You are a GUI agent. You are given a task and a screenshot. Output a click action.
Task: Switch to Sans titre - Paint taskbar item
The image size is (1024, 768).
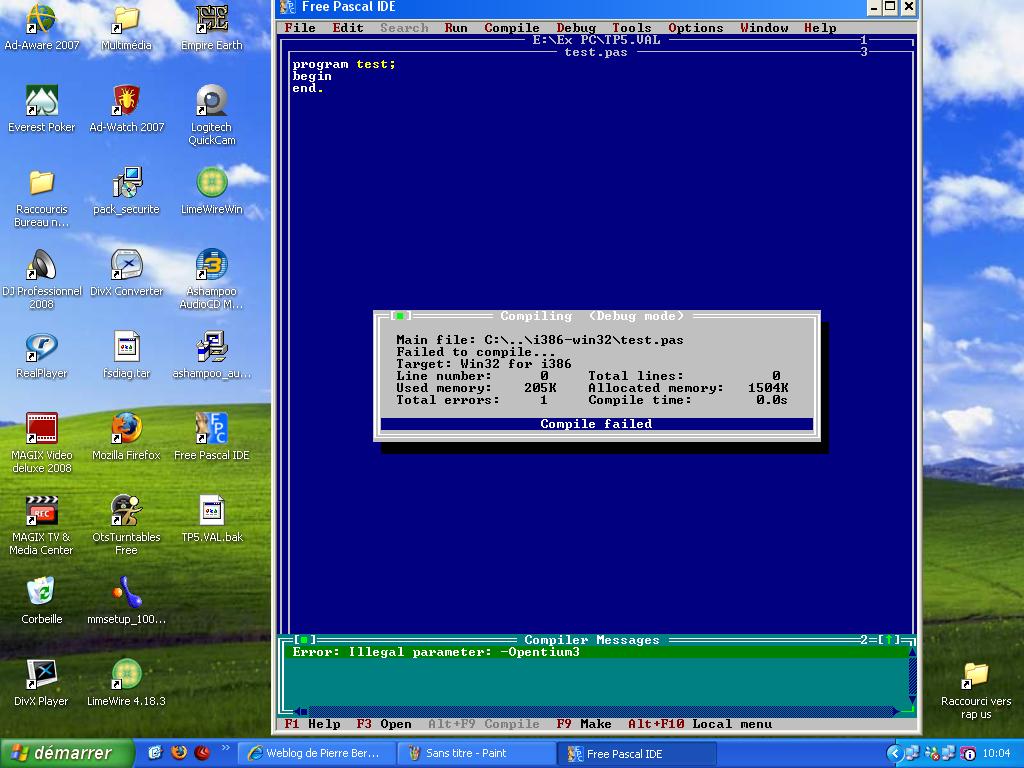pos(476,753)
